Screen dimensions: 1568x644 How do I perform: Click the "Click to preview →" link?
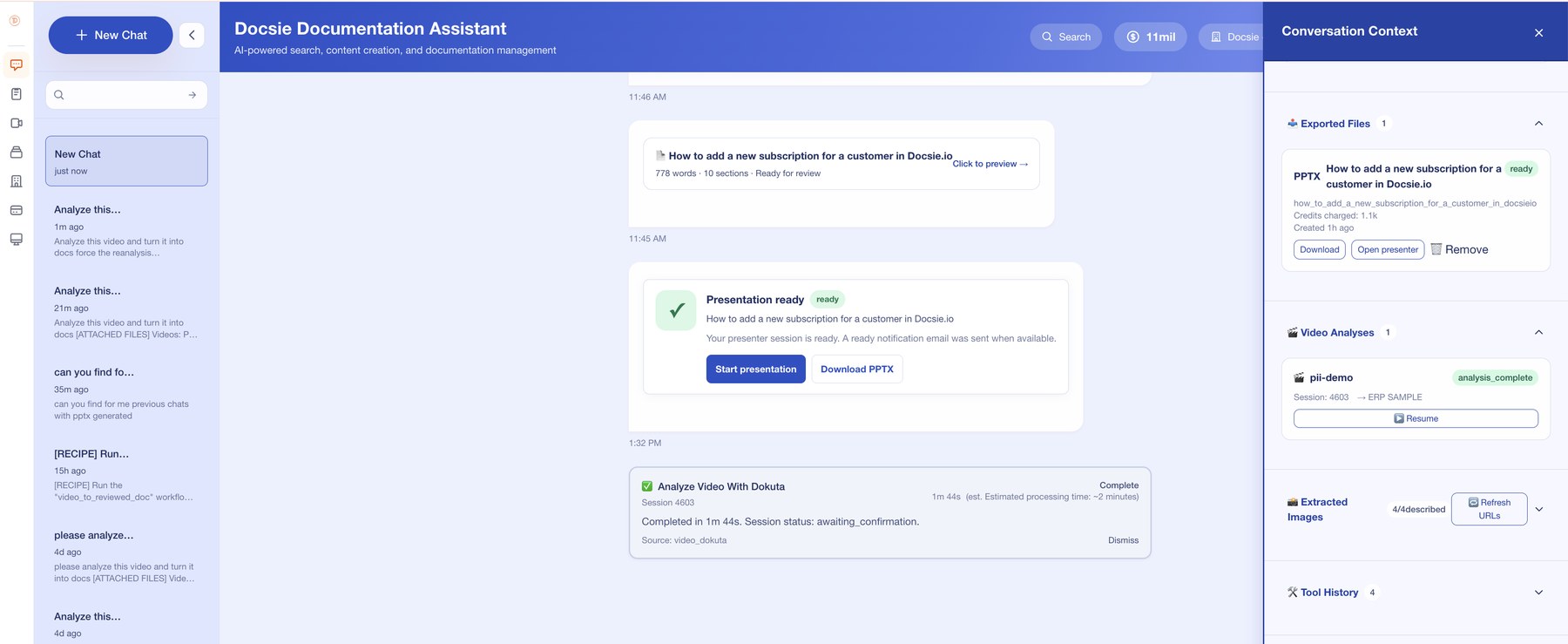[990, 164]
